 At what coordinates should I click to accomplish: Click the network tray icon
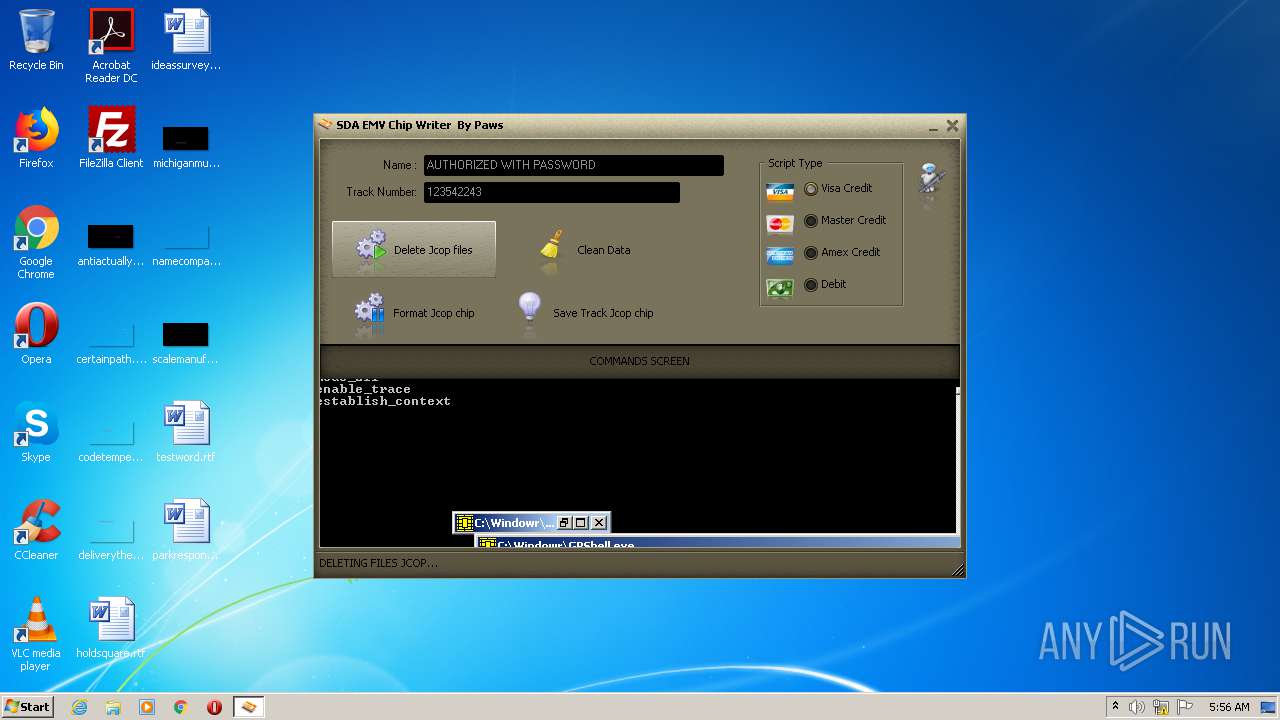coord(1161,707)
